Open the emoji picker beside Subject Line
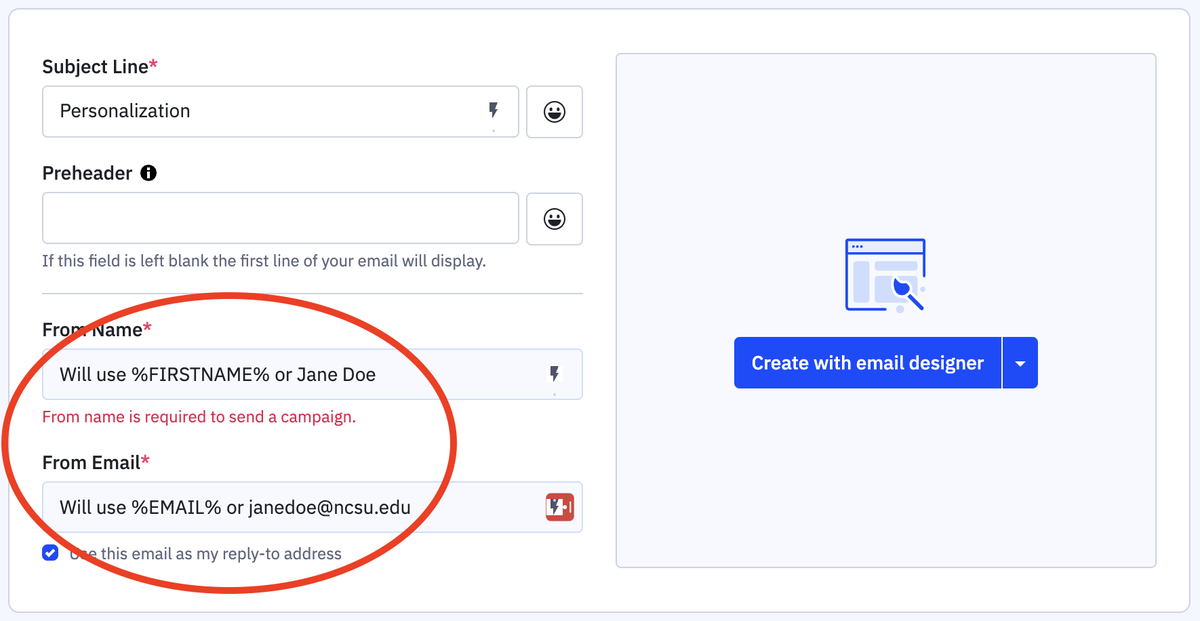Screen dimensions: 1200x621 (554, 111)
